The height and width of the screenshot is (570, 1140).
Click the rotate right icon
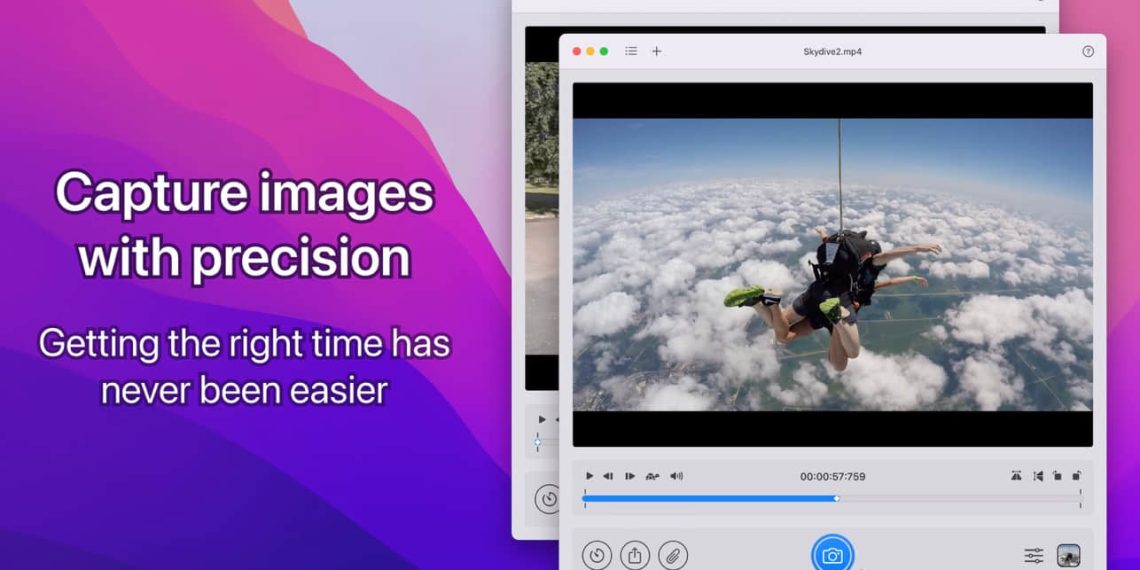click(1077, 476)
